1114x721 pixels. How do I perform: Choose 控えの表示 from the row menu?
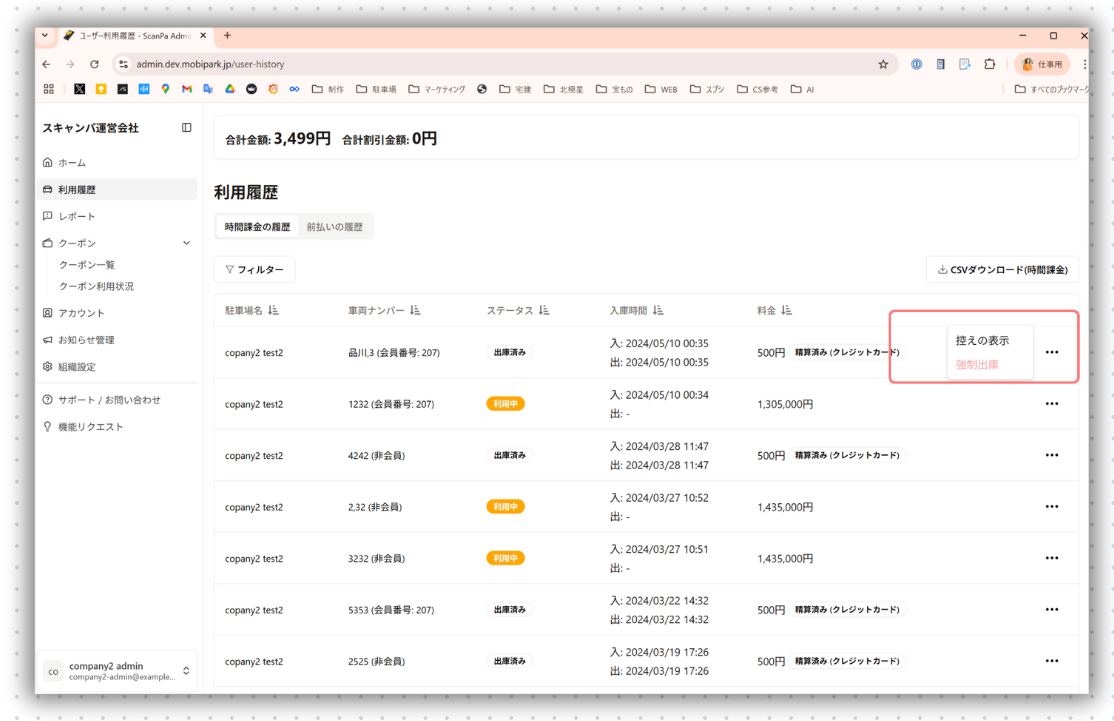[982, 341]
